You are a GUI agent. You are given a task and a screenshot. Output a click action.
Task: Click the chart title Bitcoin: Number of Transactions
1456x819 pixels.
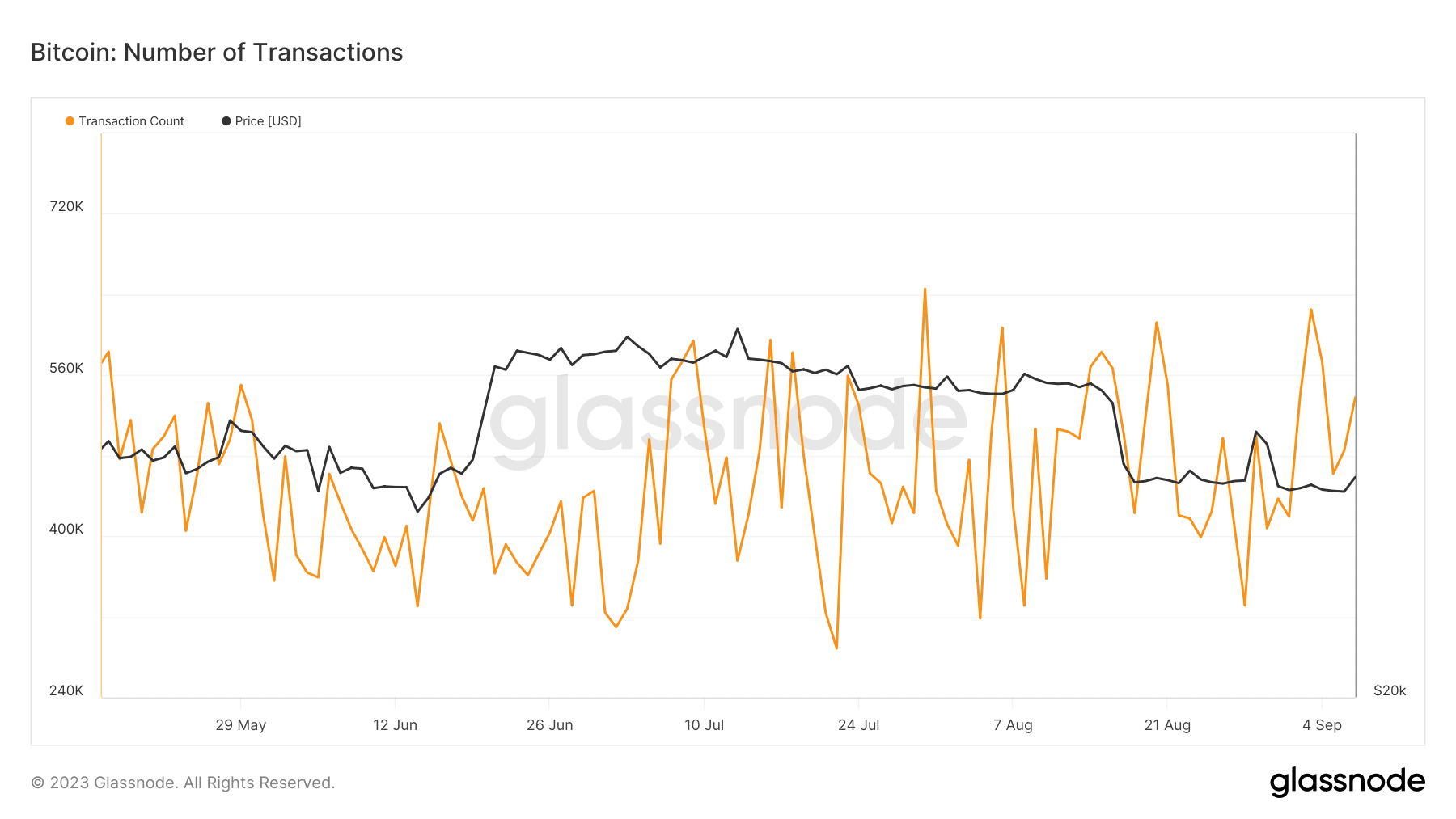[x=217, y=53]
